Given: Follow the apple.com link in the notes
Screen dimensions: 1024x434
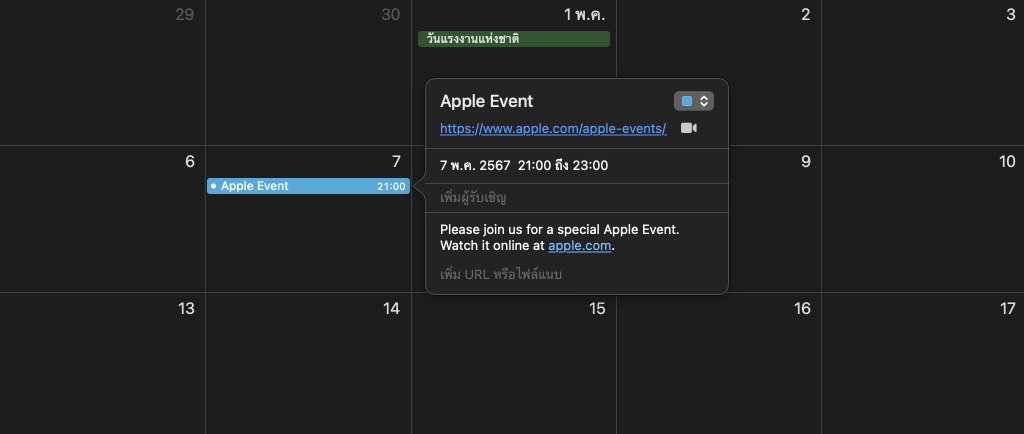Looking at the screenshot, I should pos(580,245).
